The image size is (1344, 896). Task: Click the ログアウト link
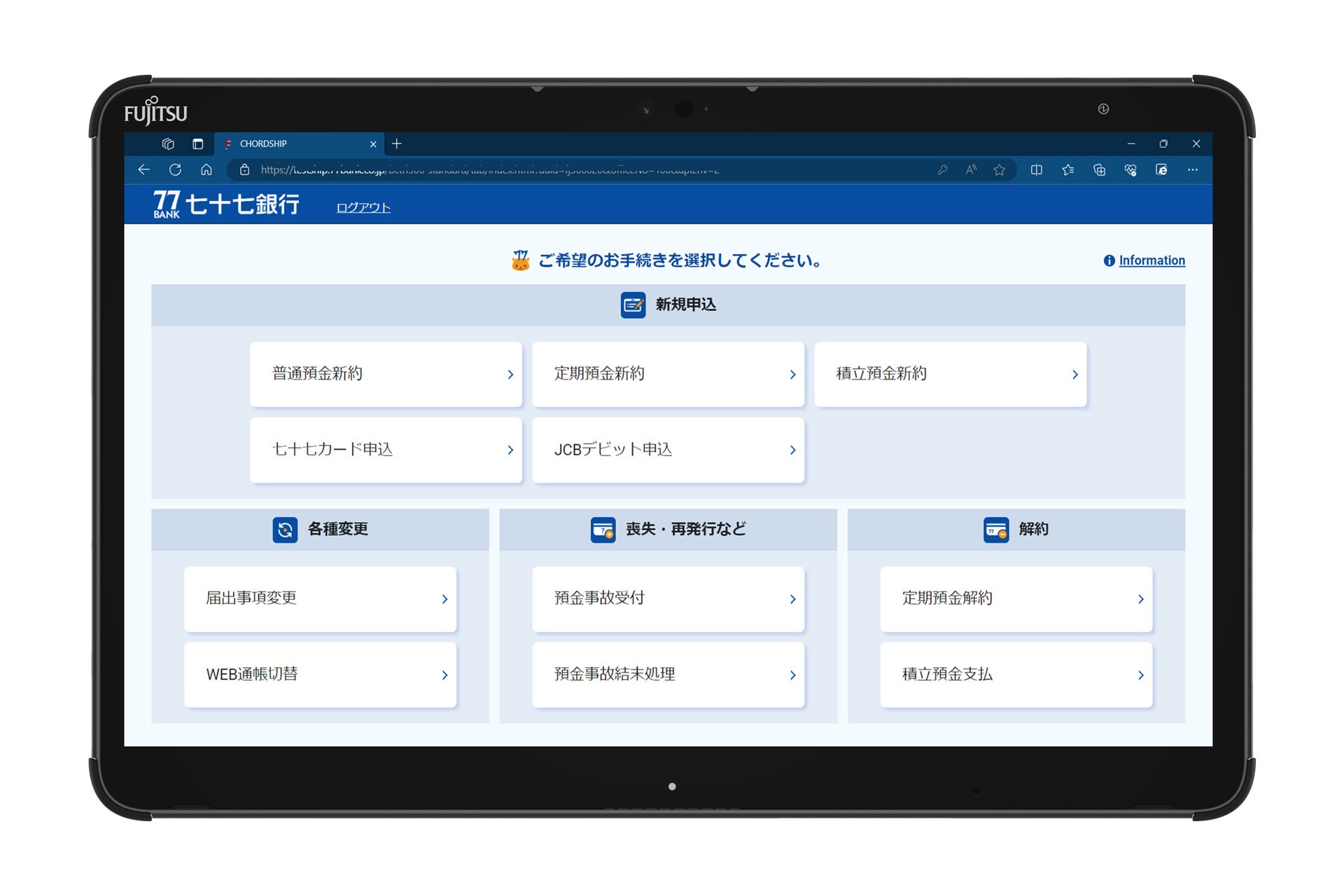363,206
